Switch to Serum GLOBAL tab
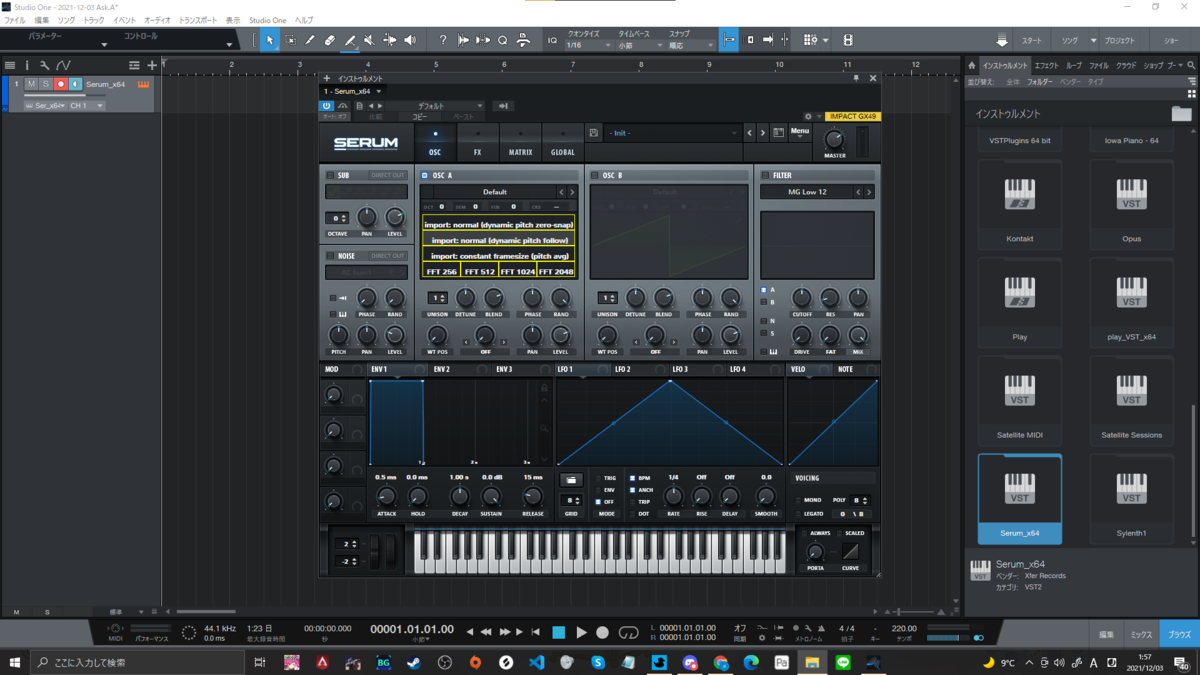Screen dimensions: 1200x675 tap(563, 143)
